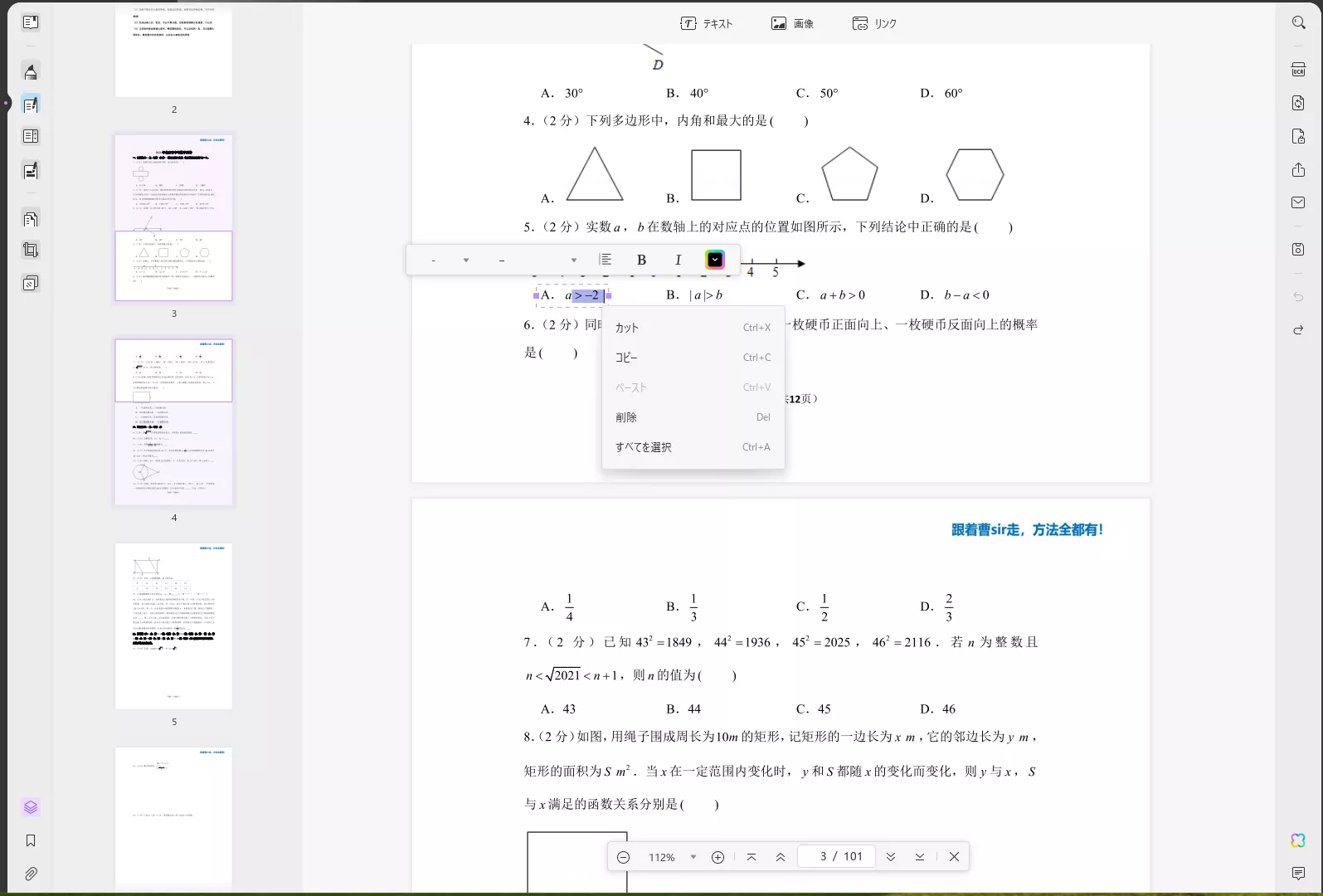Open the search magnifier

[x=1298, y=22]
